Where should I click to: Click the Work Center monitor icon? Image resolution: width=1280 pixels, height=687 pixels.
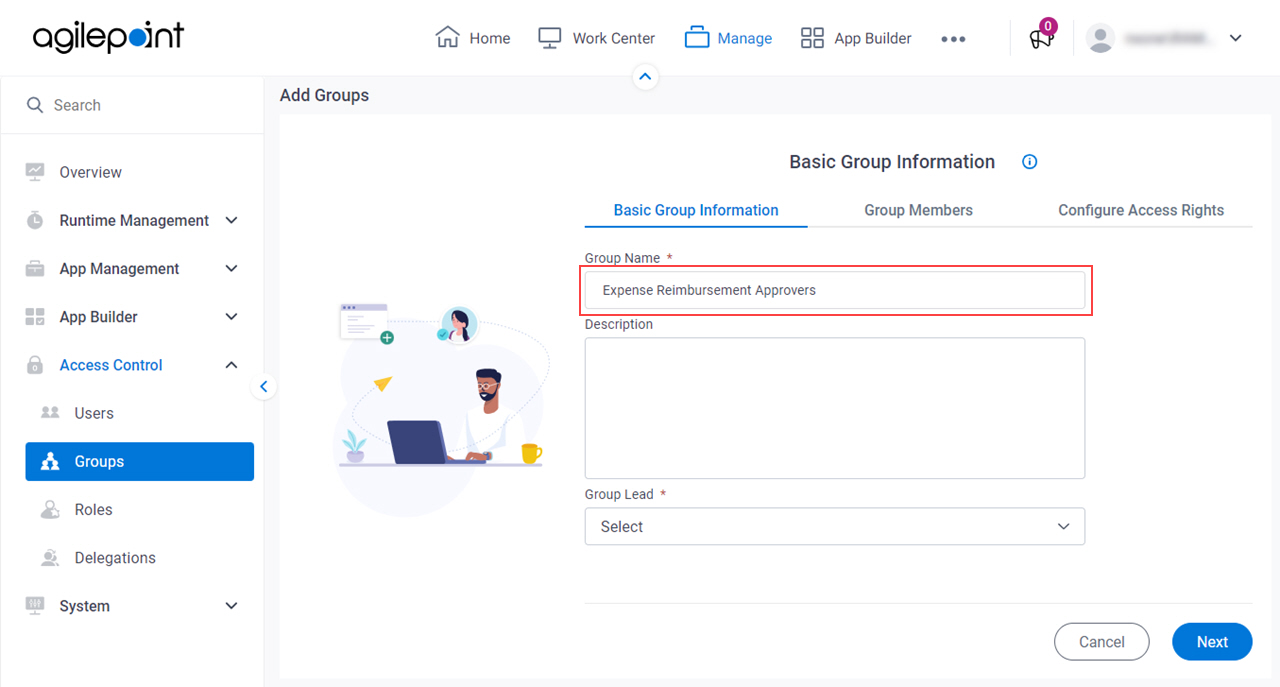(550, 38)
